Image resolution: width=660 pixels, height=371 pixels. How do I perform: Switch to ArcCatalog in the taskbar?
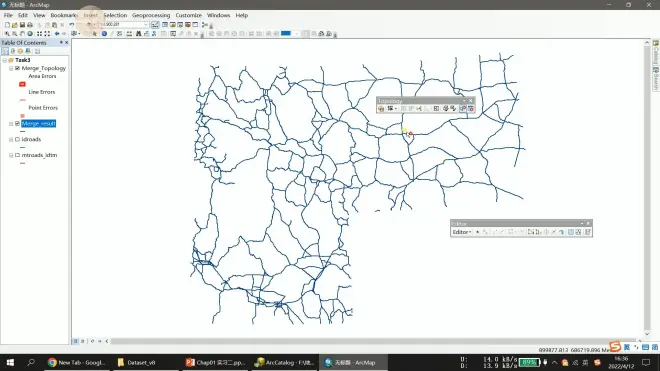(x=285, y=362)
